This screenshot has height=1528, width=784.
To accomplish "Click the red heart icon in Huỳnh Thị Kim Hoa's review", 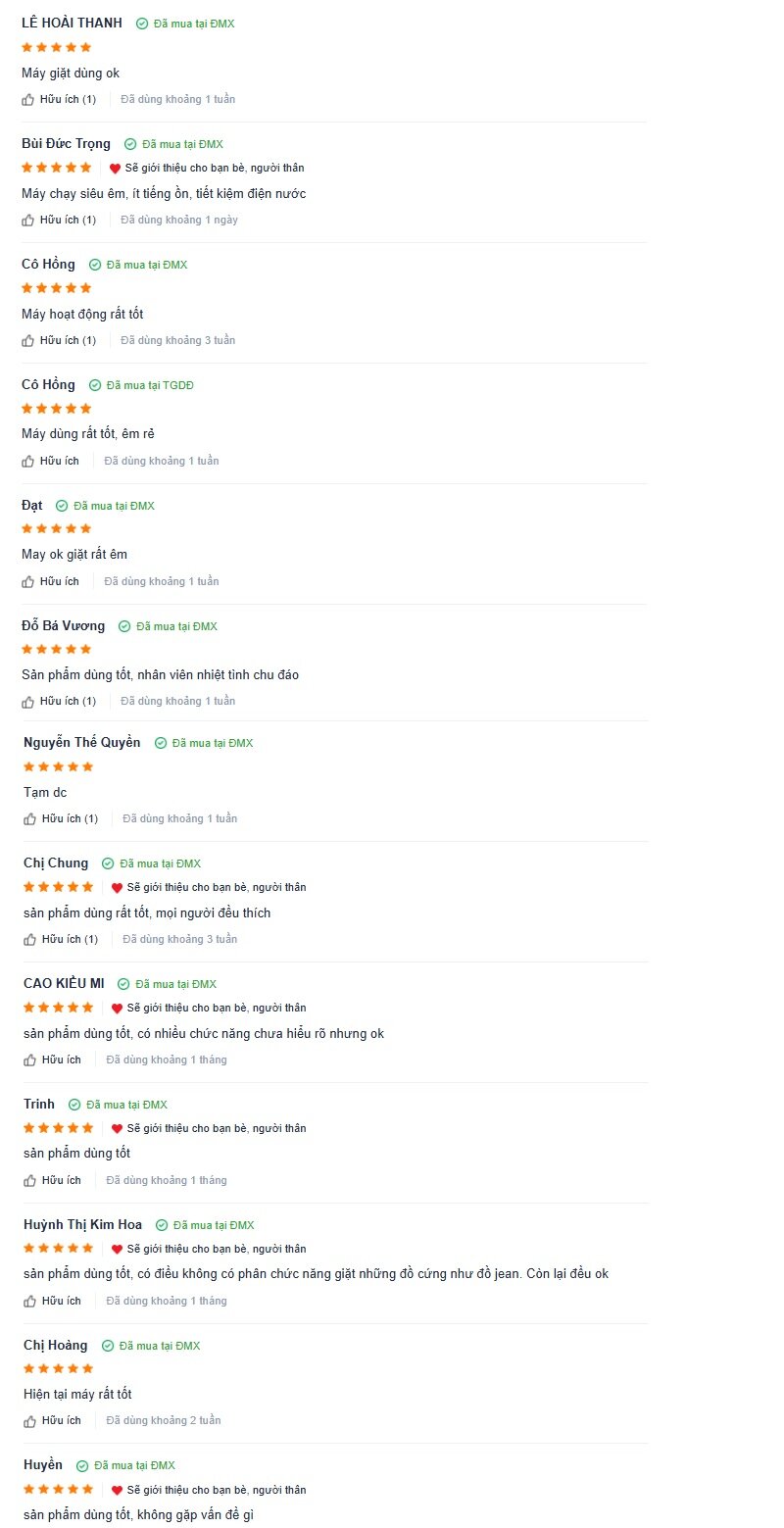I will click(x=117, y=1249).
